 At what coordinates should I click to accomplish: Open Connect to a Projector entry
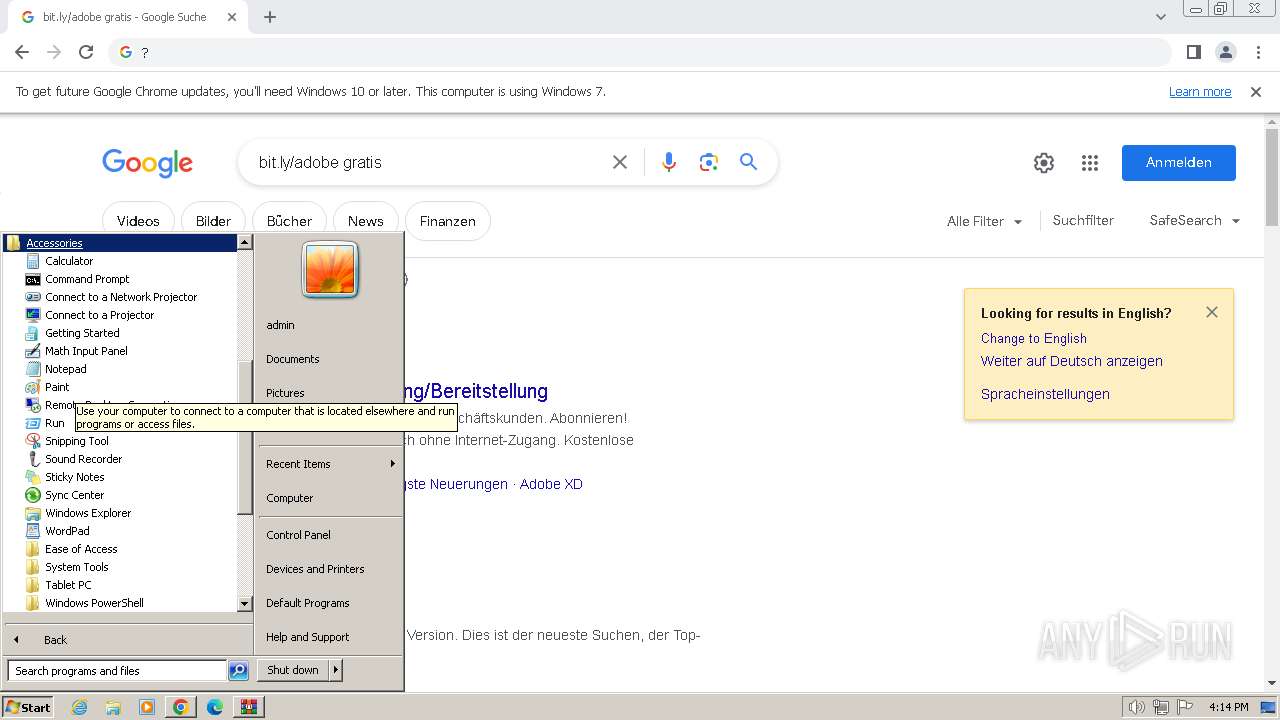click(99, 315)
